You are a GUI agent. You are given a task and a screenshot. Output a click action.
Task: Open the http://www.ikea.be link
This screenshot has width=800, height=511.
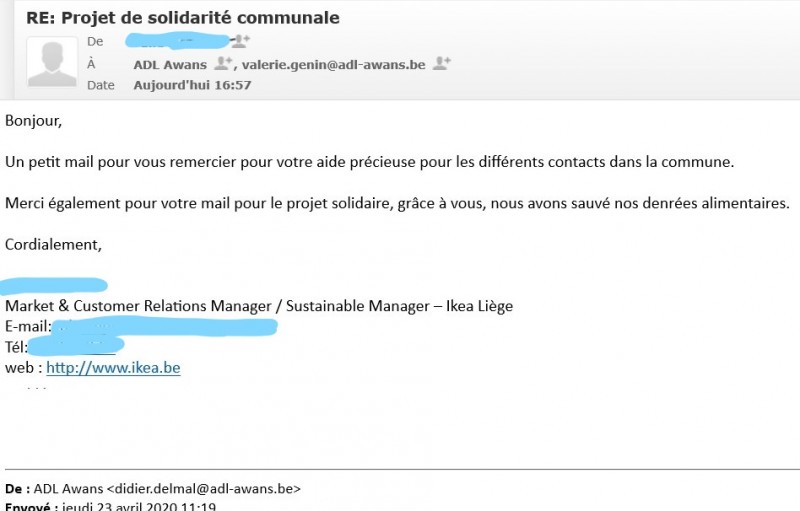113,368
